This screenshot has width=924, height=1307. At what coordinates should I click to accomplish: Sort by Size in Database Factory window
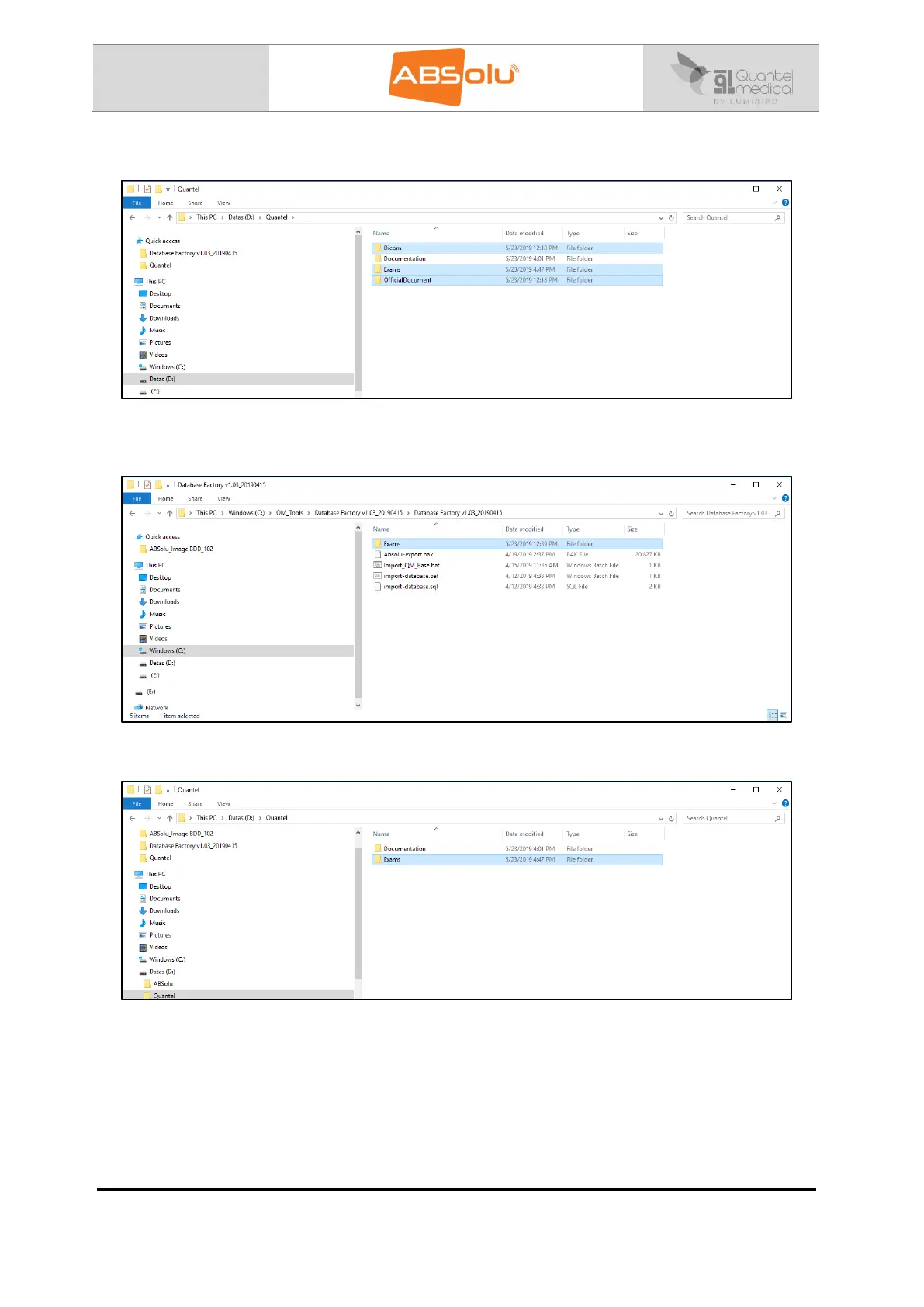point(632,529)
